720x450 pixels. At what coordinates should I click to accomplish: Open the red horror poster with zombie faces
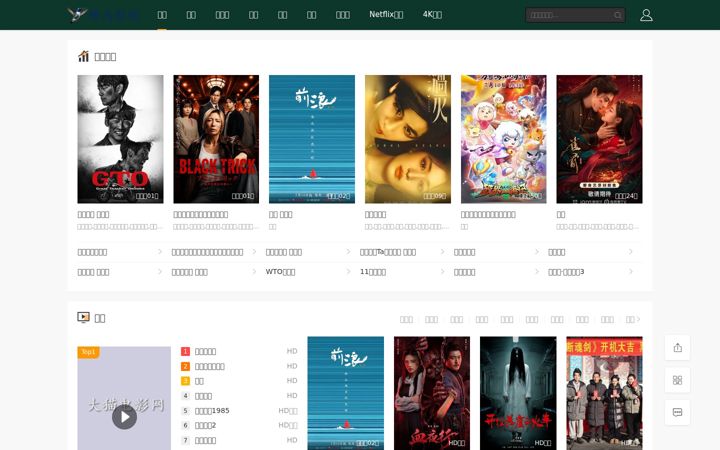click(432, 393)
